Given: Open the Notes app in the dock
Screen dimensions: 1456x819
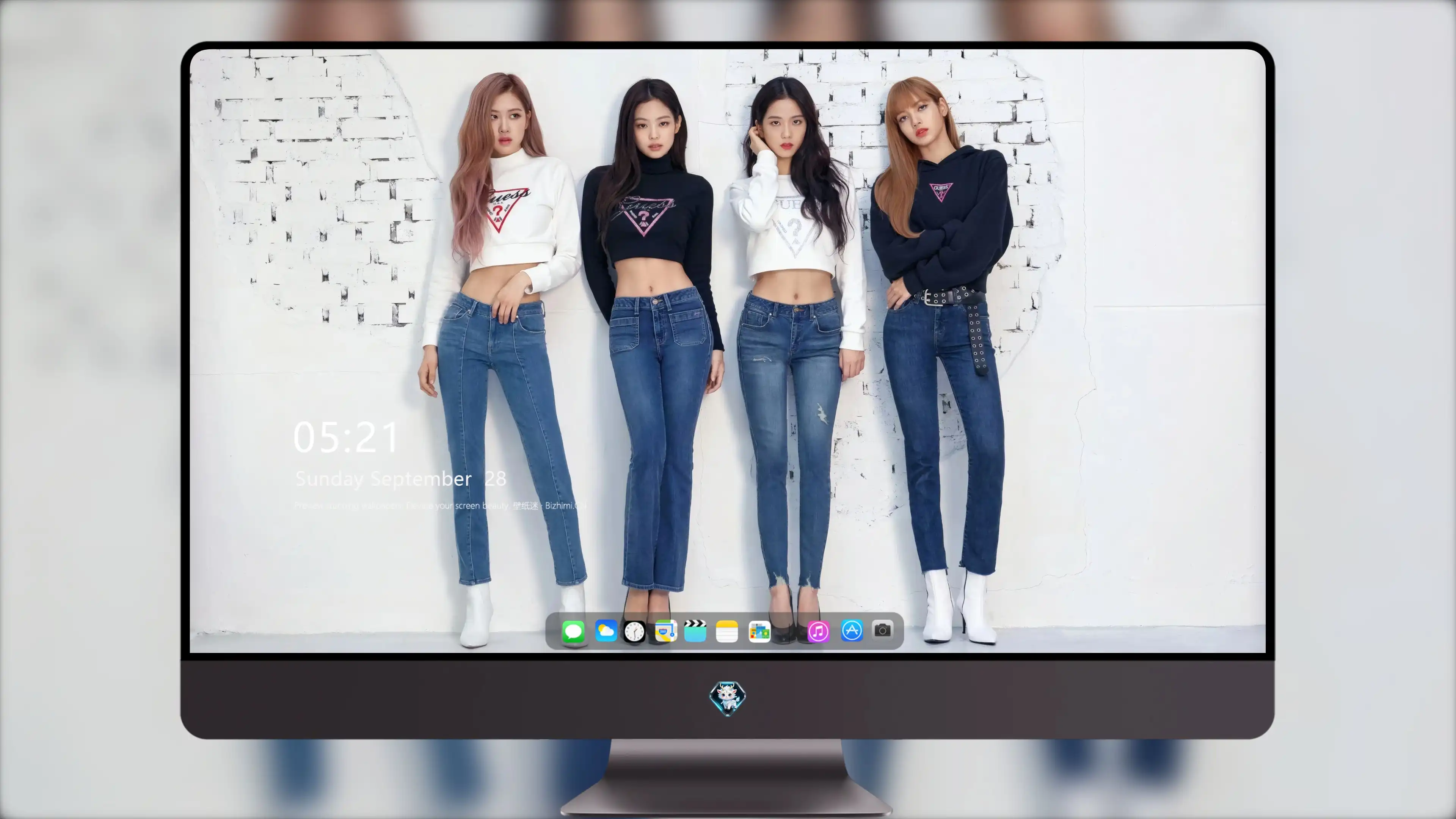Looking at the screenshot, I should (727, 631).
